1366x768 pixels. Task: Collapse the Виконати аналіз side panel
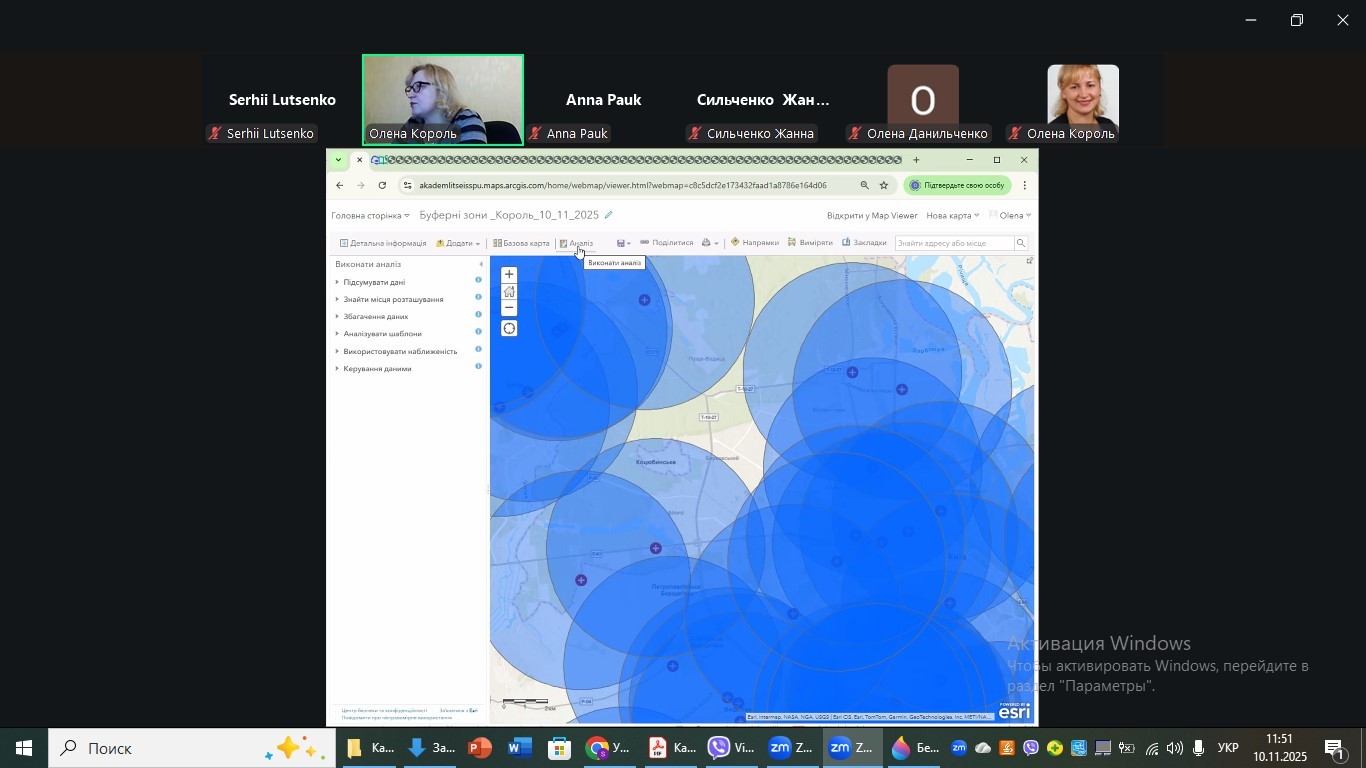pos(481,265)
